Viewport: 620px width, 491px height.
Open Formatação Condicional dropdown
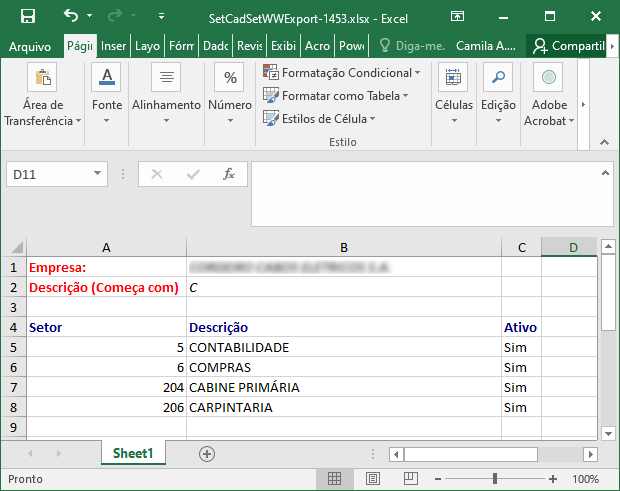pyautogui.click(x=342, y=73)
